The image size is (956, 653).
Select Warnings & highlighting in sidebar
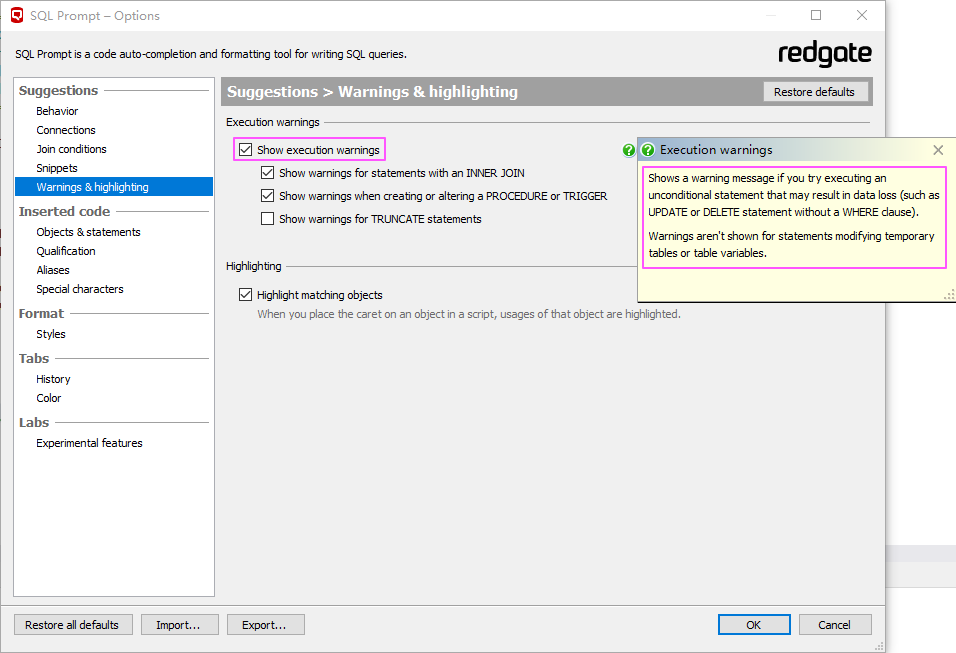[x=113, y=187]
